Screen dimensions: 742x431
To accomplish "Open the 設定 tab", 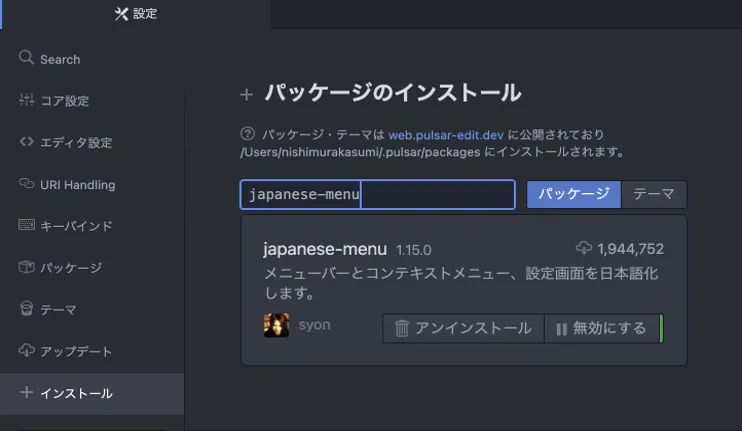I will [x=136, y=14].
